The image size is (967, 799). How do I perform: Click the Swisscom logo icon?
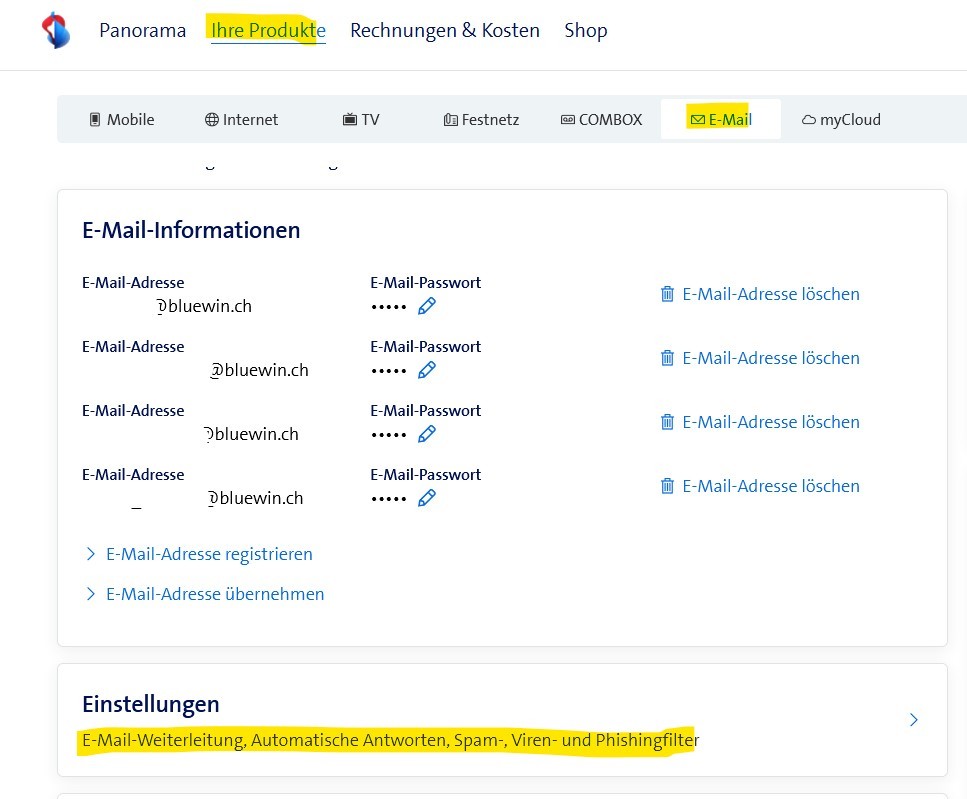tap(56, 30)
